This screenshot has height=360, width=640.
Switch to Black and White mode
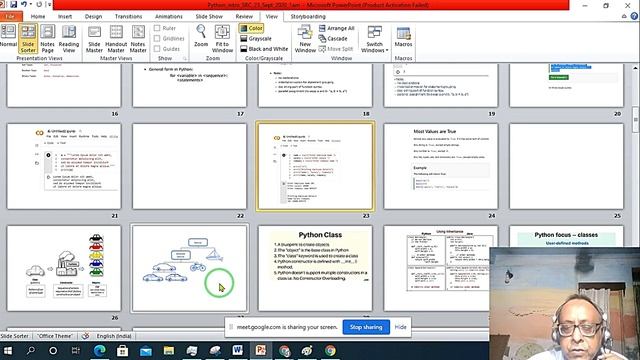point(264,49)
